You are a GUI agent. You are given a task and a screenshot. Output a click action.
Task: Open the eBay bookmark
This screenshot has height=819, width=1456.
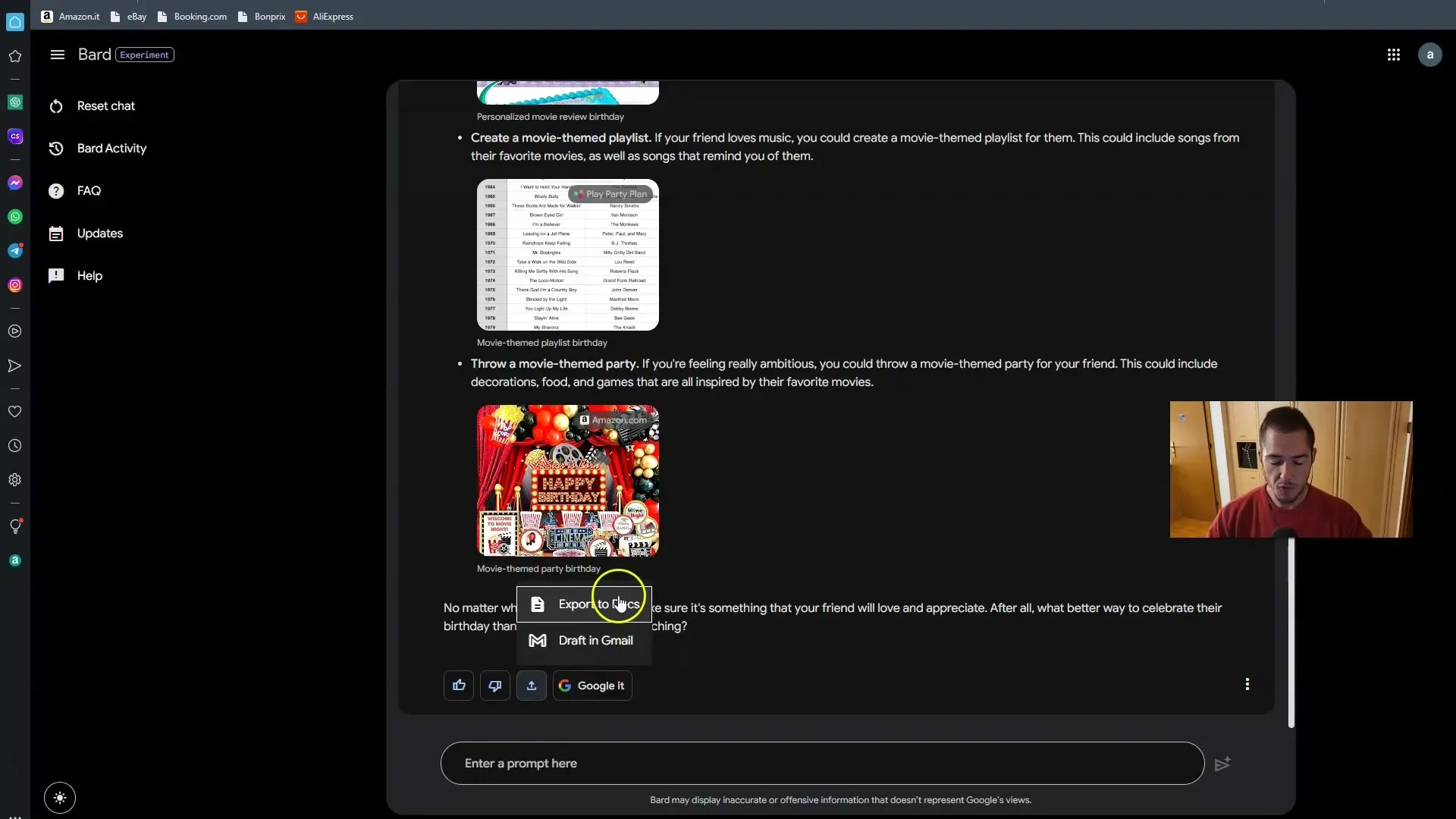tap(128, 17)
